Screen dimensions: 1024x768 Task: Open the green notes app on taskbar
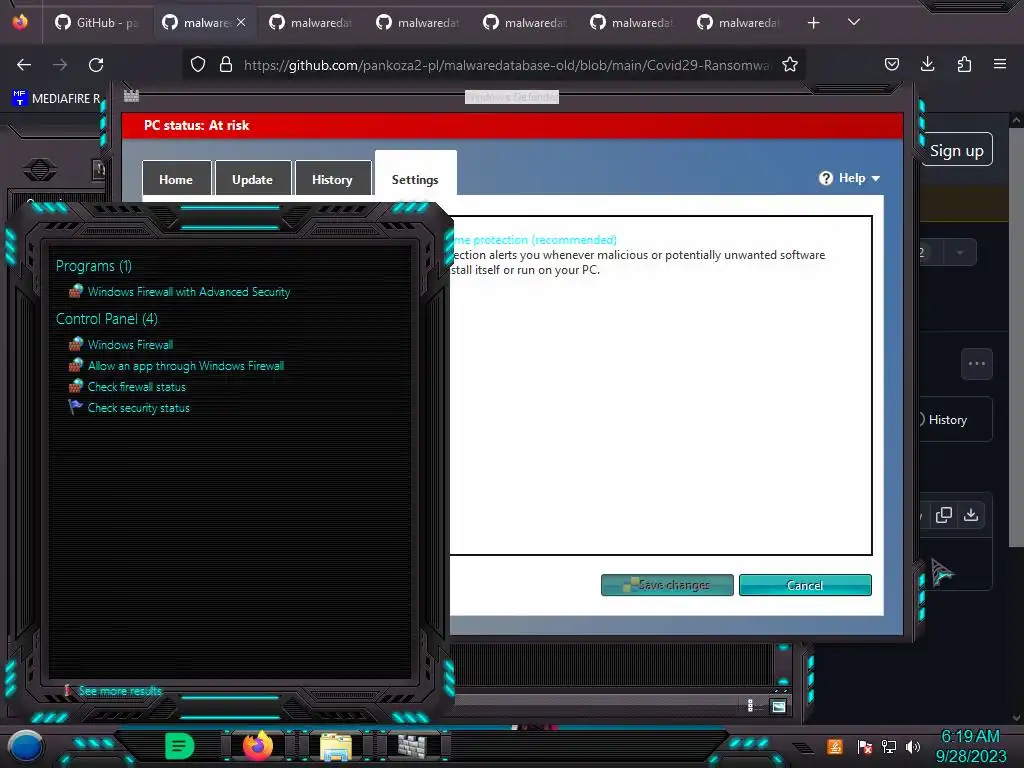point(180,746)
